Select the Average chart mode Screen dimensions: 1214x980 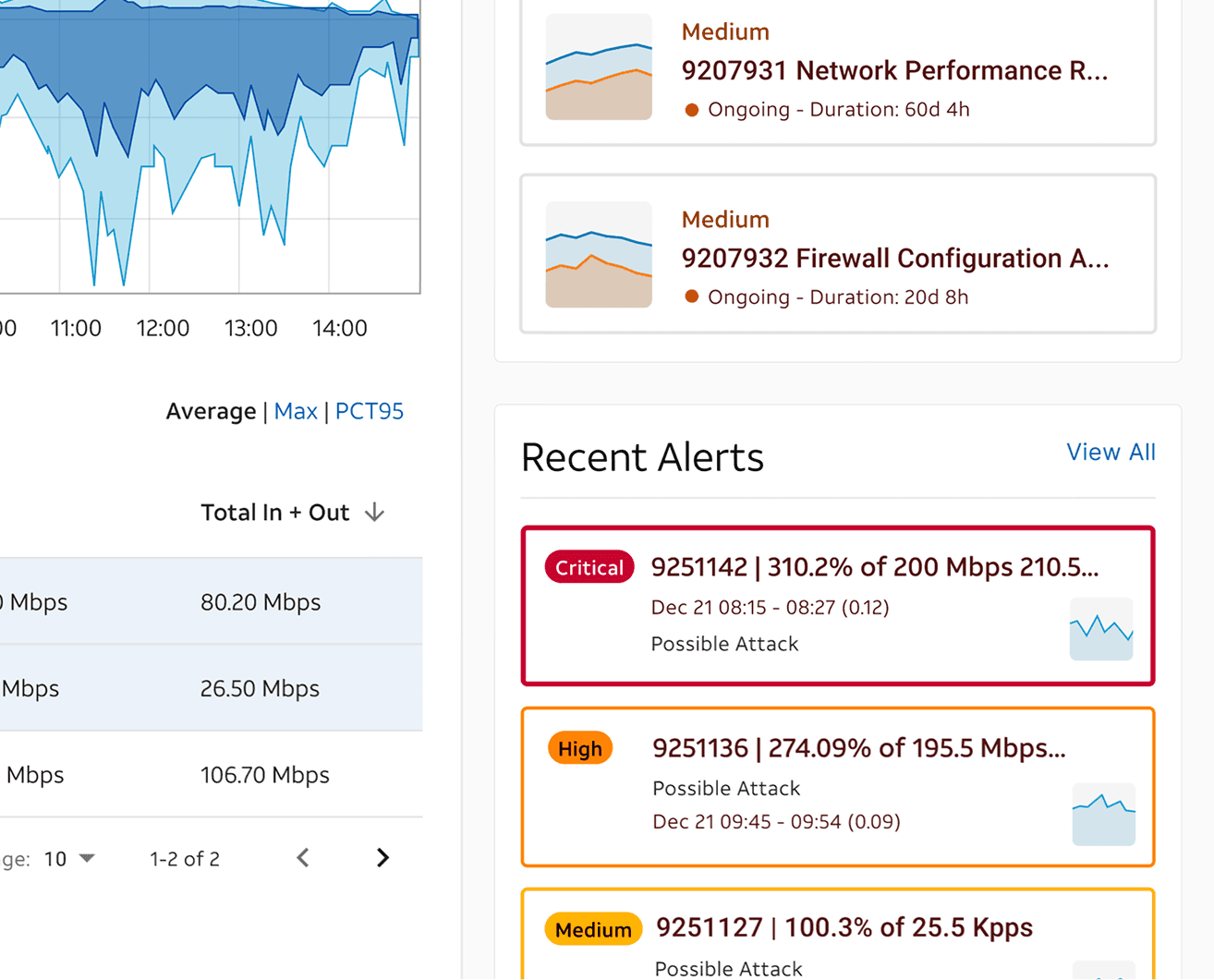click(211, 411)
